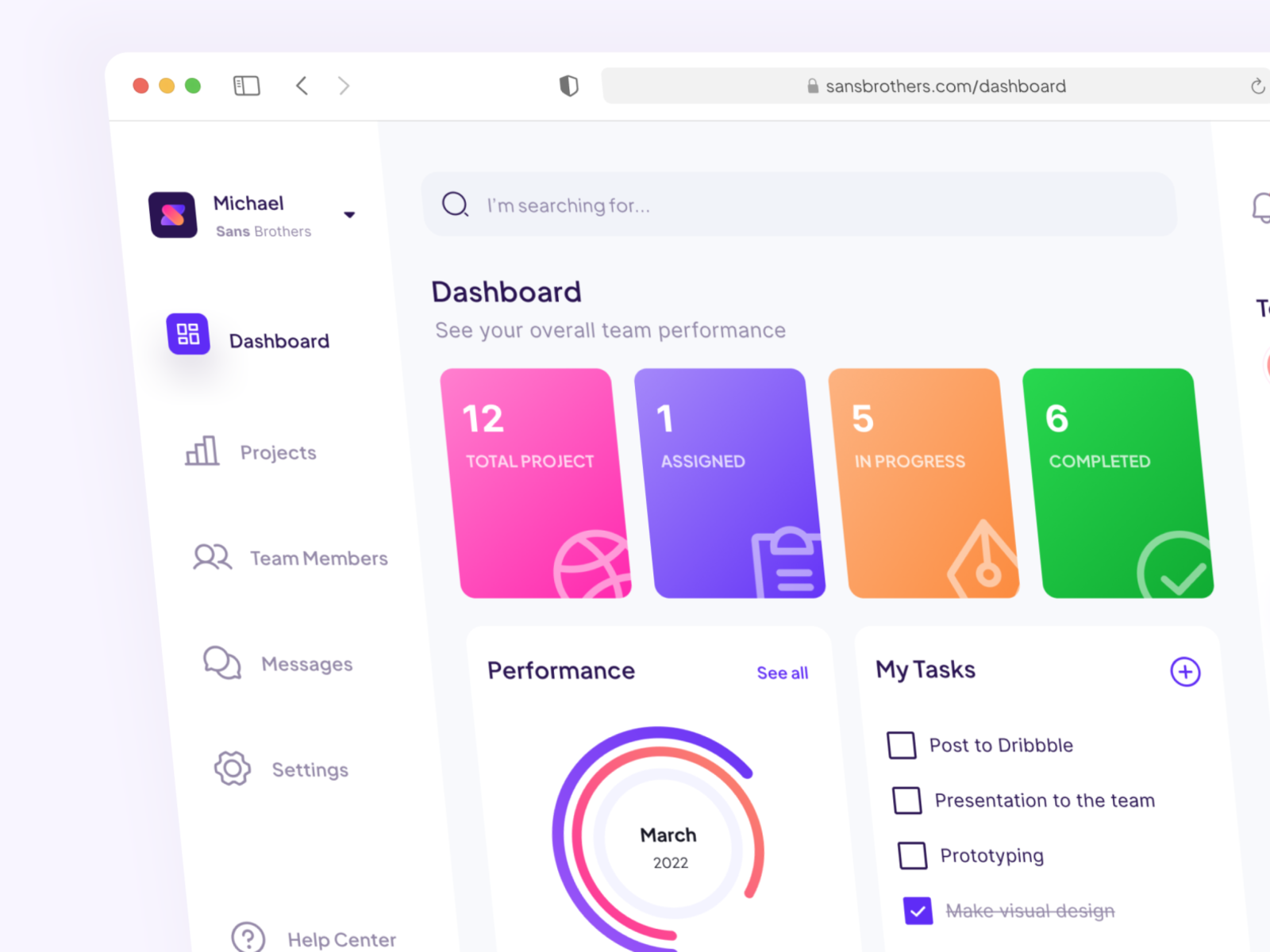Click the Help Center question mark icon

(248, 937)
